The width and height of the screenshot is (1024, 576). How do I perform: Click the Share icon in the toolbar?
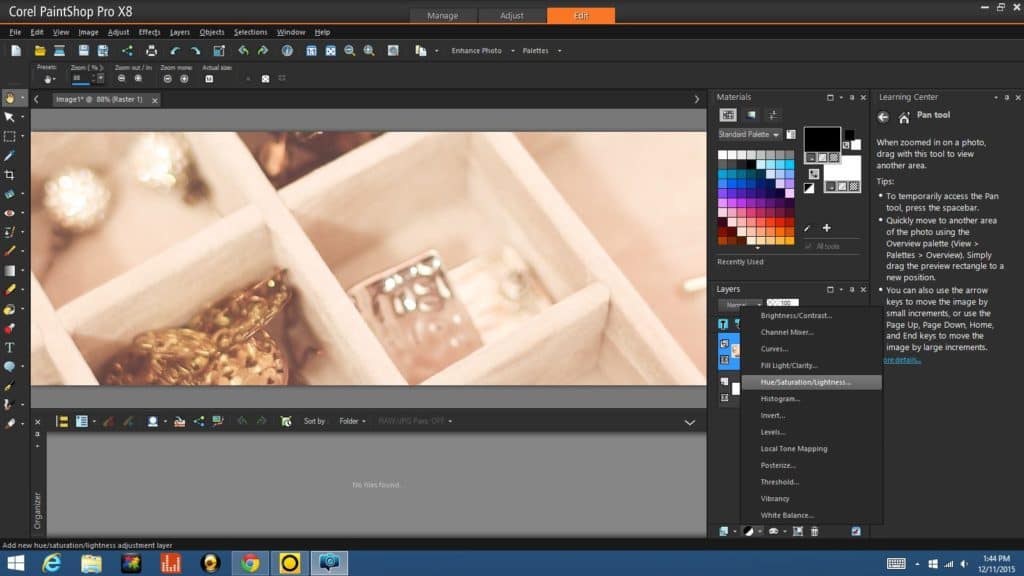127,50
